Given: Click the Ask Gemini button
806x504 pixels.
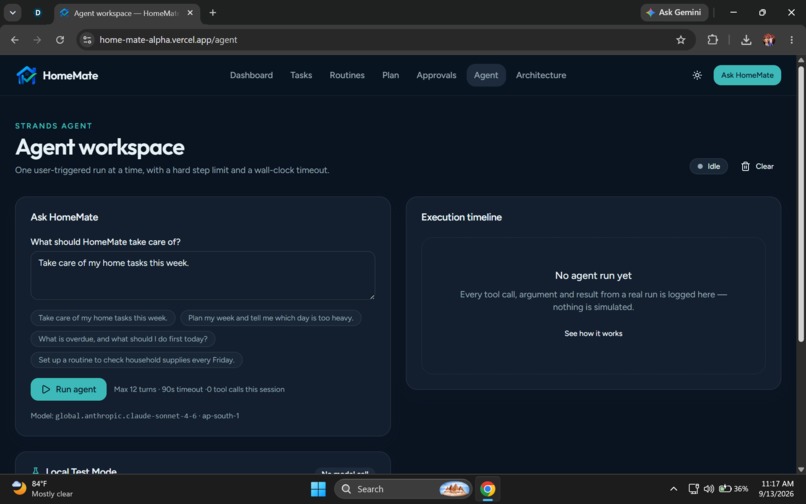Looking at the screenshot, I should click(674, 12).
